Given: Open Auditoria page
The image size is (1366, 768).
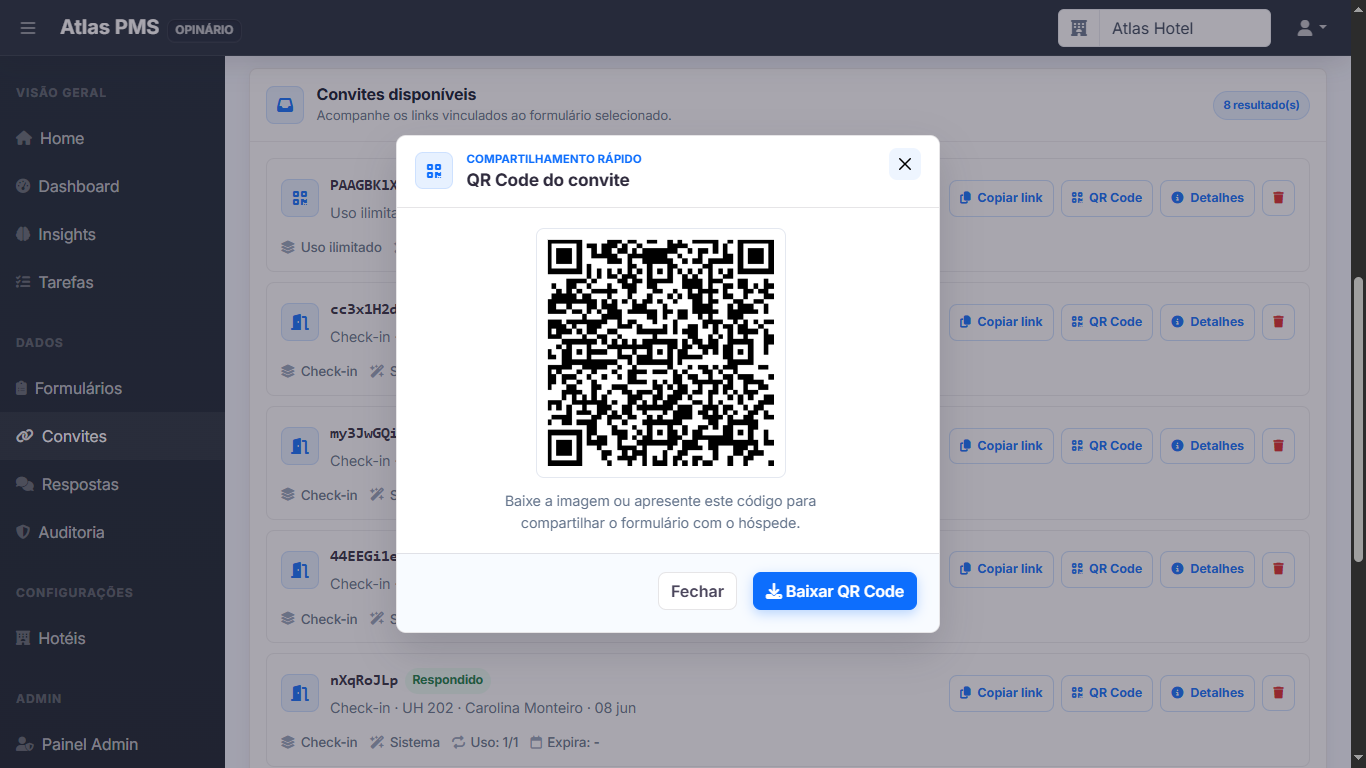Looking at the screenshot, I should tap(112, 532).
